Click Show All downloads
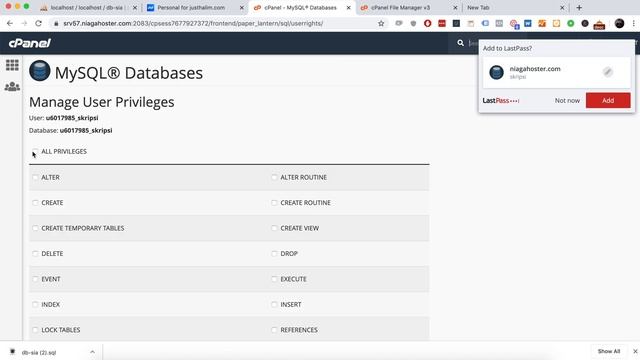This screenshot has height=360, width=640. (x=609, y=351)
